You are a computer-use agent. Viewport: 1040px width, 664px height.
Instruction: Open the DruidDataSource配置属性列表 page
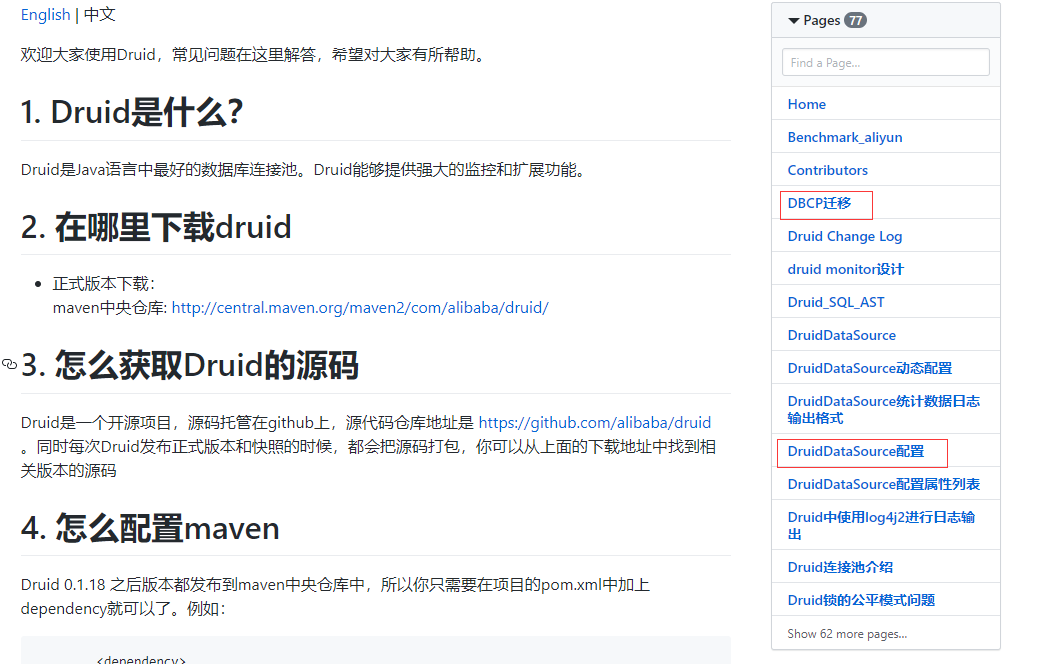click(x=883, y=484)
